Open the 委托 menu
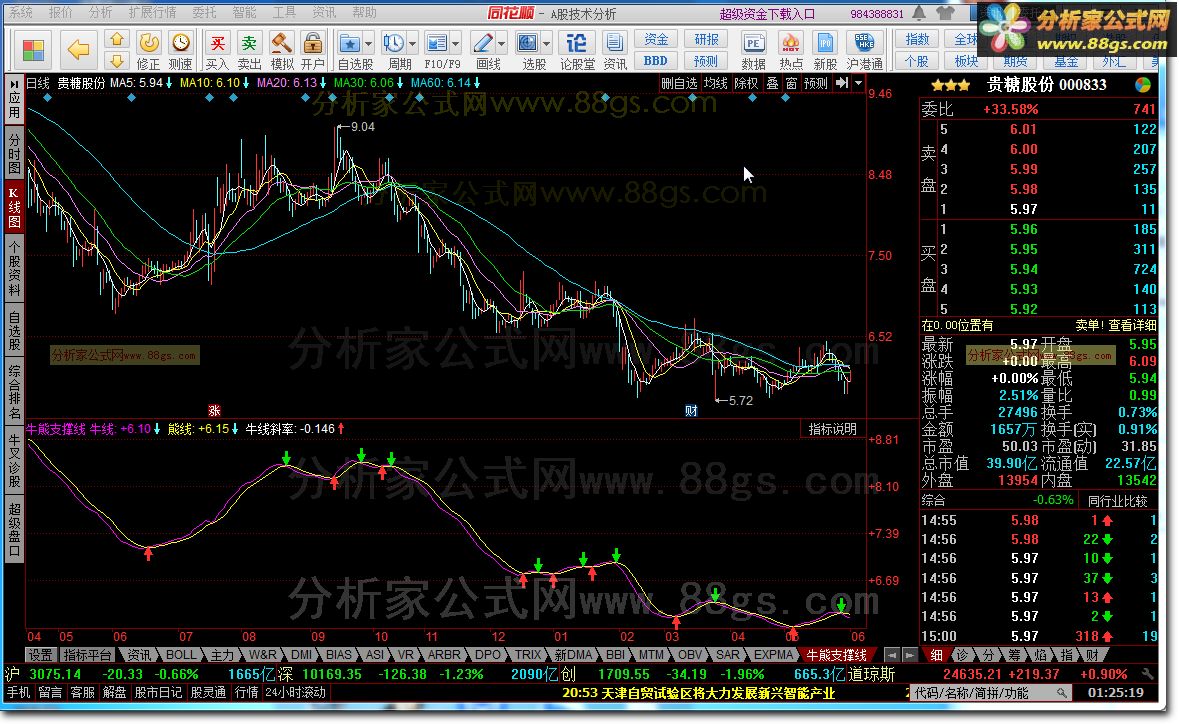The image size is (1179, 724). click(205, 12)
